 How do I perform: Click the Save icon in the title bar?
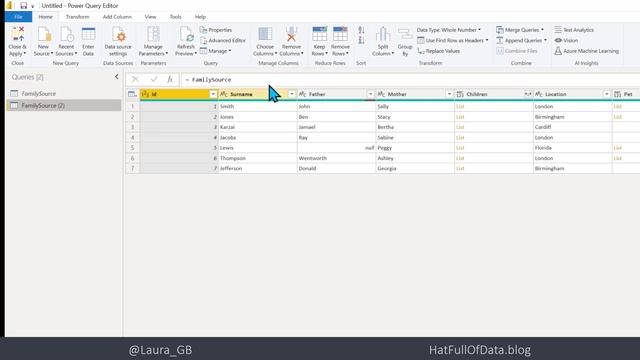point(24,6)
